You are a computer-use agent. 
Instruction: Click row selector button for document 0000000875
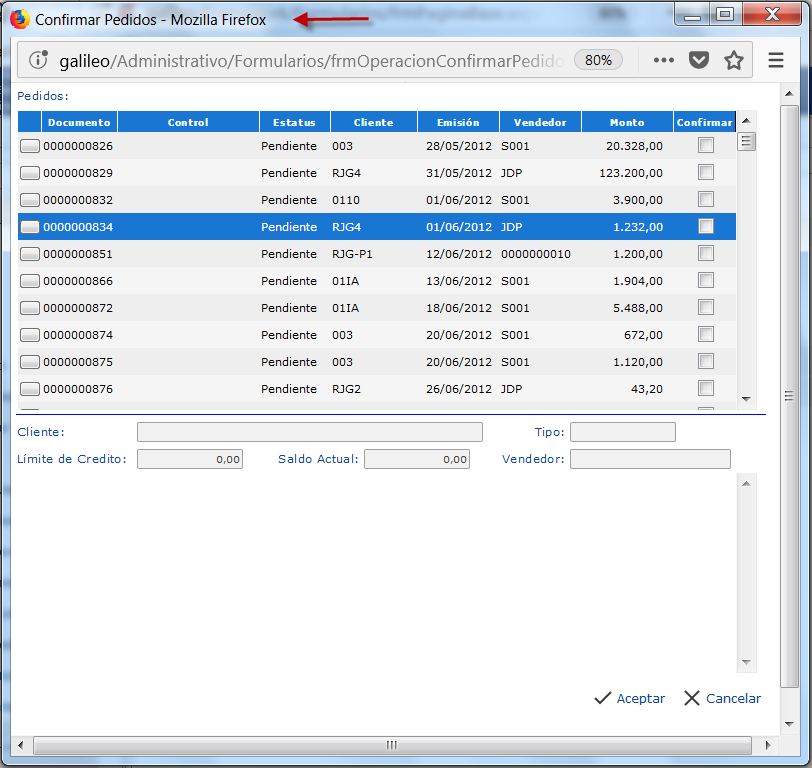[30, 362]
